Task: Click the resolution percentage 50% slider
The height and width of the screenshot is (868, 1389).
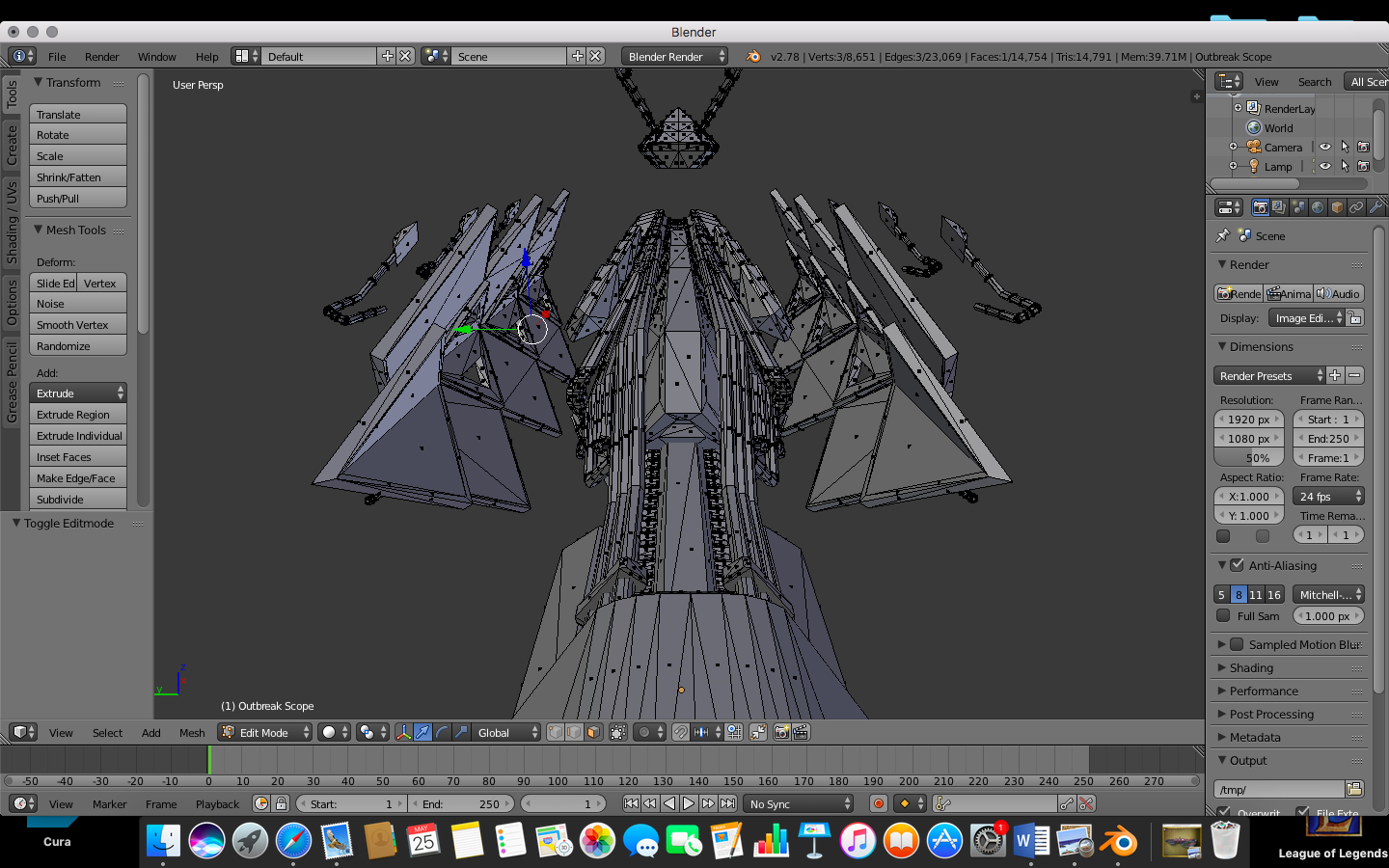Action: point(1249,457)
